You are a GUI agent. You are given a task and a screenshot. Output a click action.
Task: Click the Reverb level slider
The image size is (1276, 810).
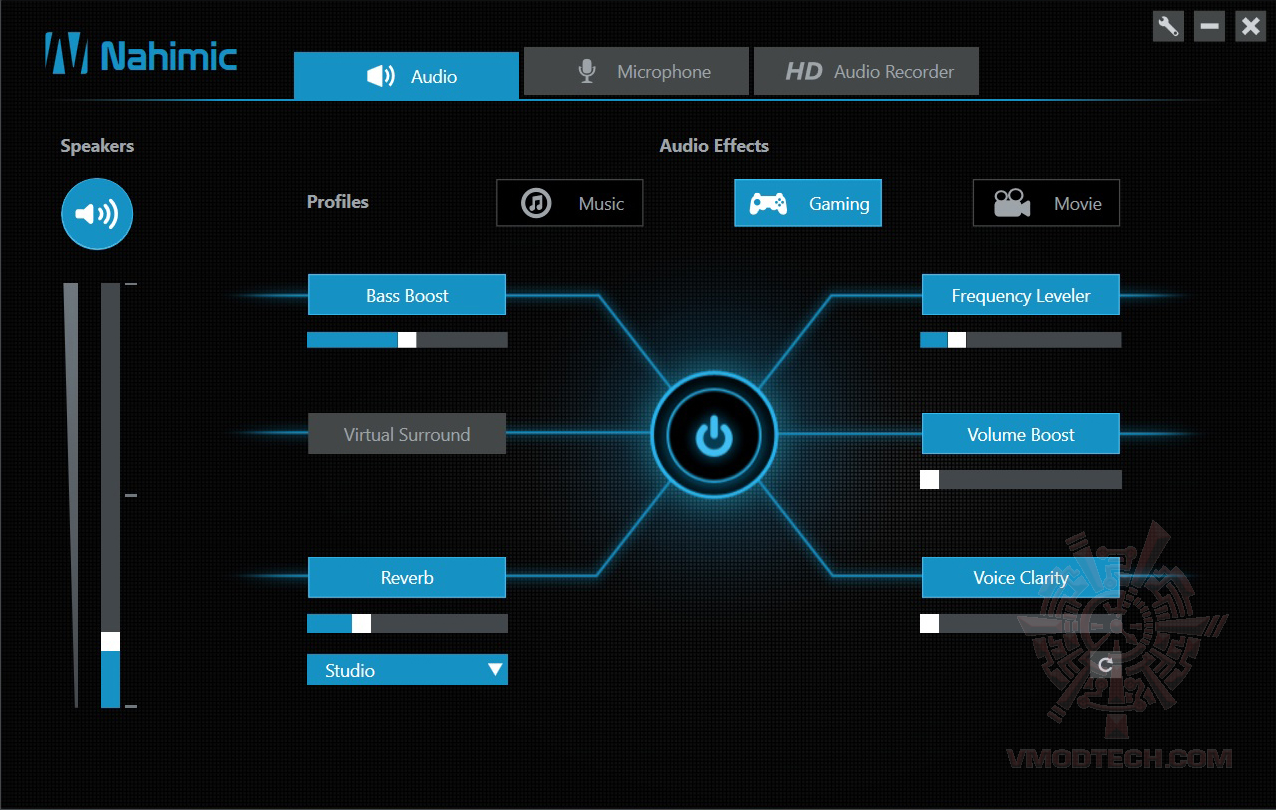click(x=407, y=624)
